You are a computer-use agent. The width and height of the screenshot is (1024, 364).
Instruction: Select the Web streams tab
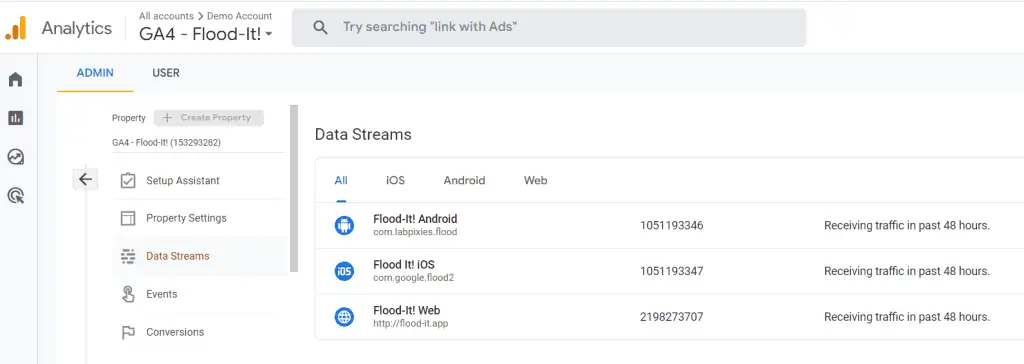coord(536,180)
